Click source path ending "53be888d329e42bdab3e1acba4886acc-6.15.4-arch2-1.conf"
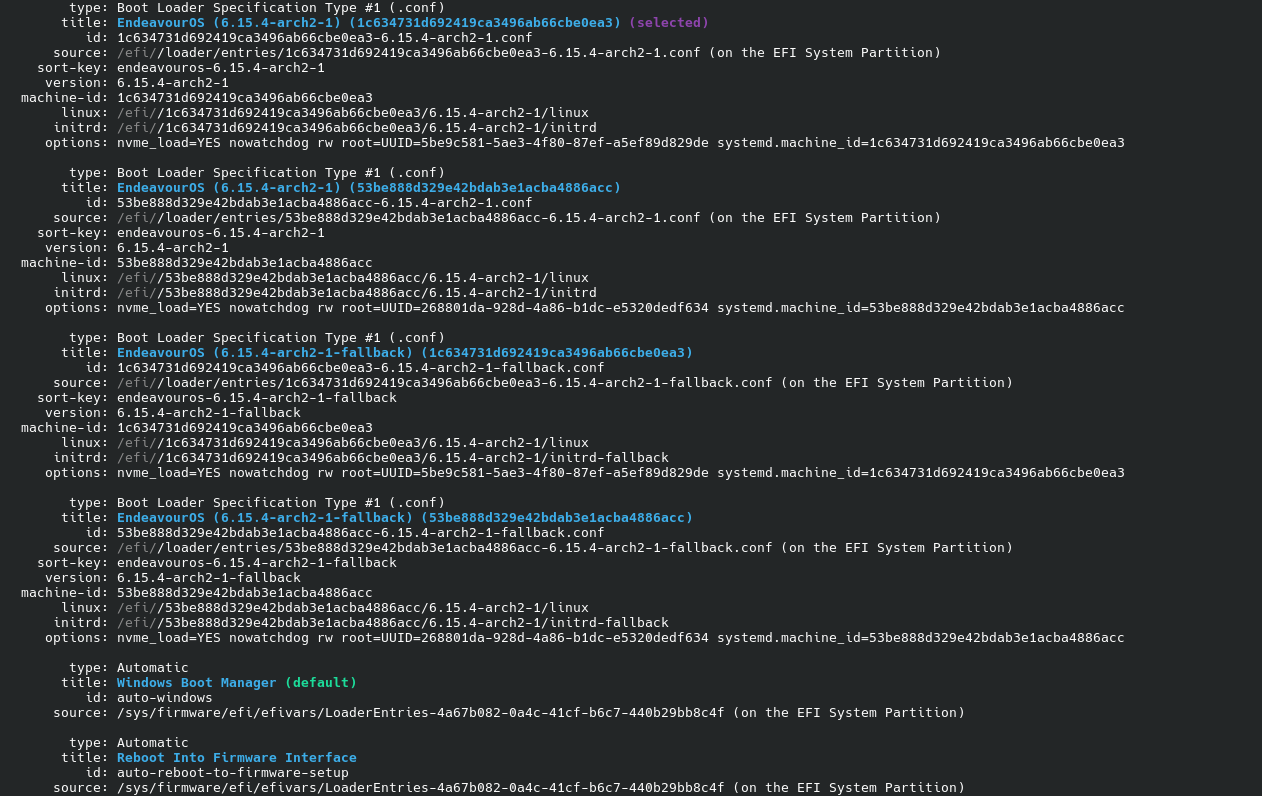The image size is (1262, 796). [409, 217]
